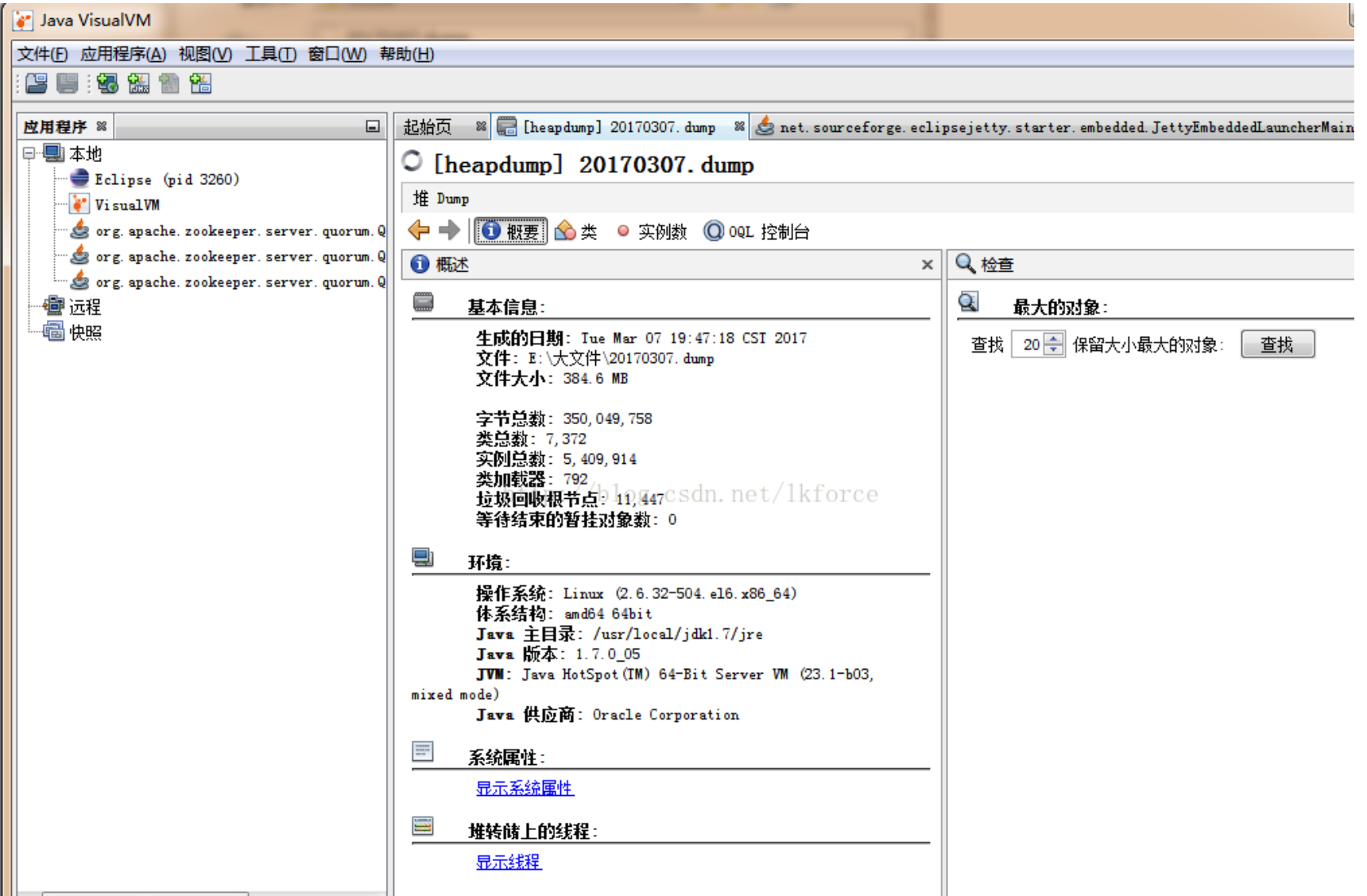Open the 应用程序(A) menu
The image size is (1367, 896).
point(123,54)
